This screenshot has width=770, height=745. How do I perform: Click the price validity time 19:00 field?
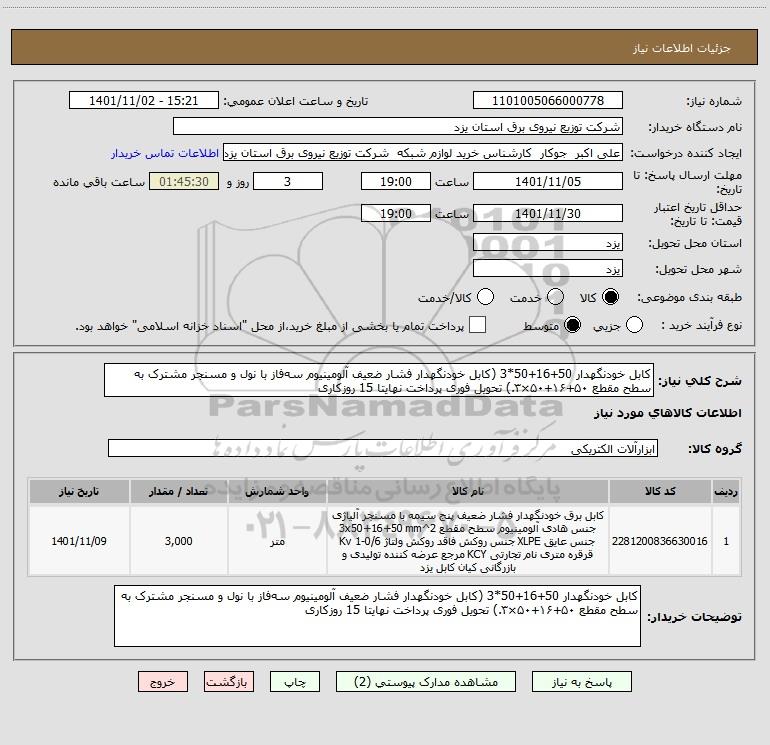coord(396,214)
